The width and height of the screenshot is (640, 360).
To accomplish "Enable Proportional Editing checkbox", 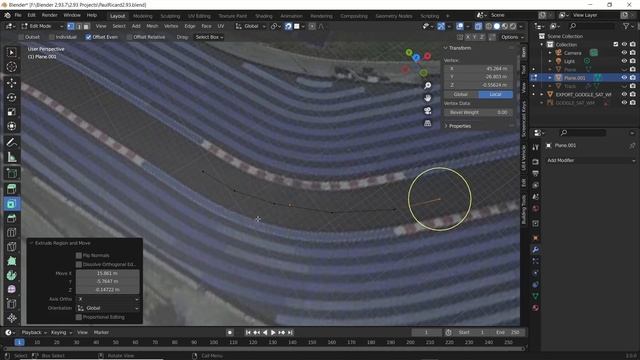I will tap(79, 317).
